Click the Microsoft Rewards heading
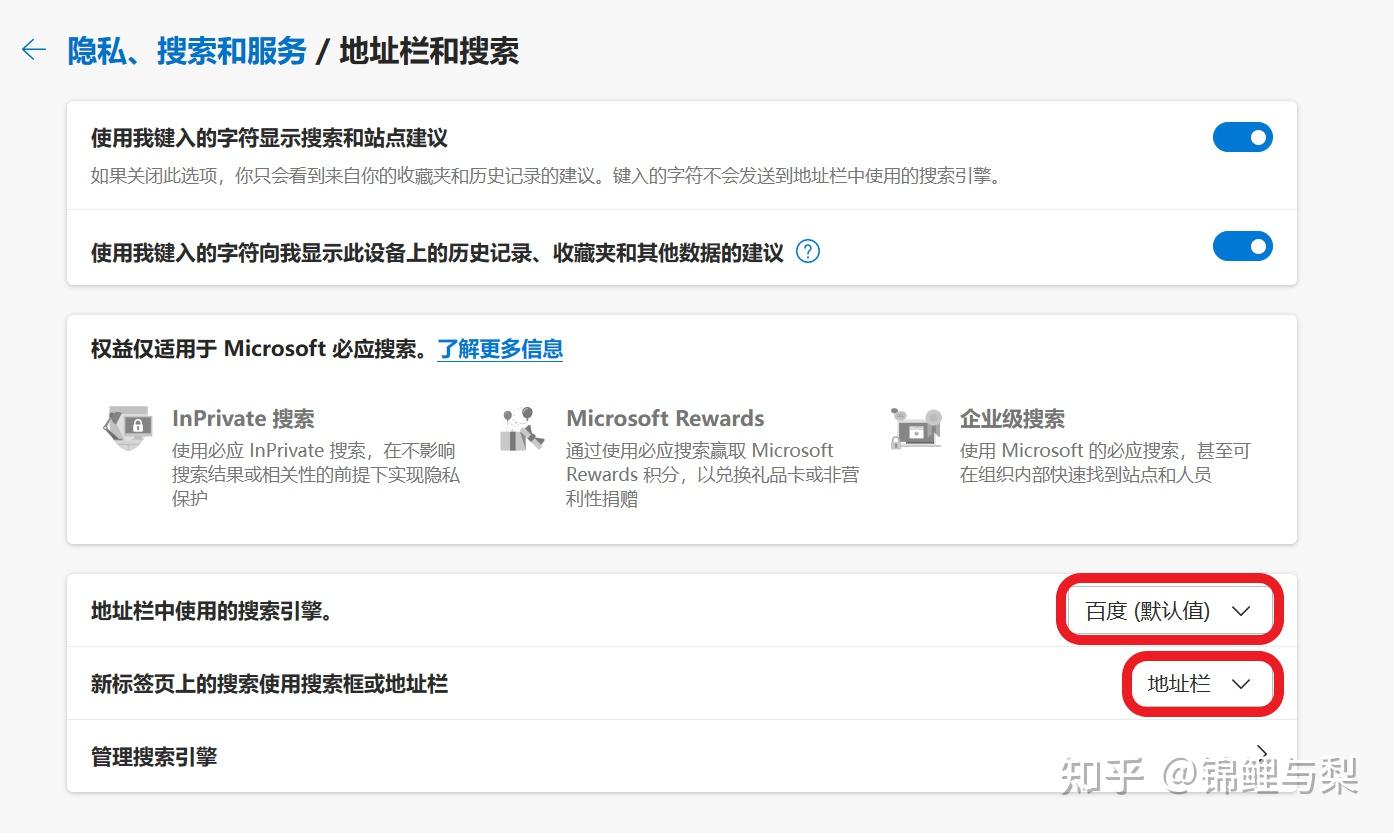The width and height of the screenshot is (1394, 833). click(665, 419)
